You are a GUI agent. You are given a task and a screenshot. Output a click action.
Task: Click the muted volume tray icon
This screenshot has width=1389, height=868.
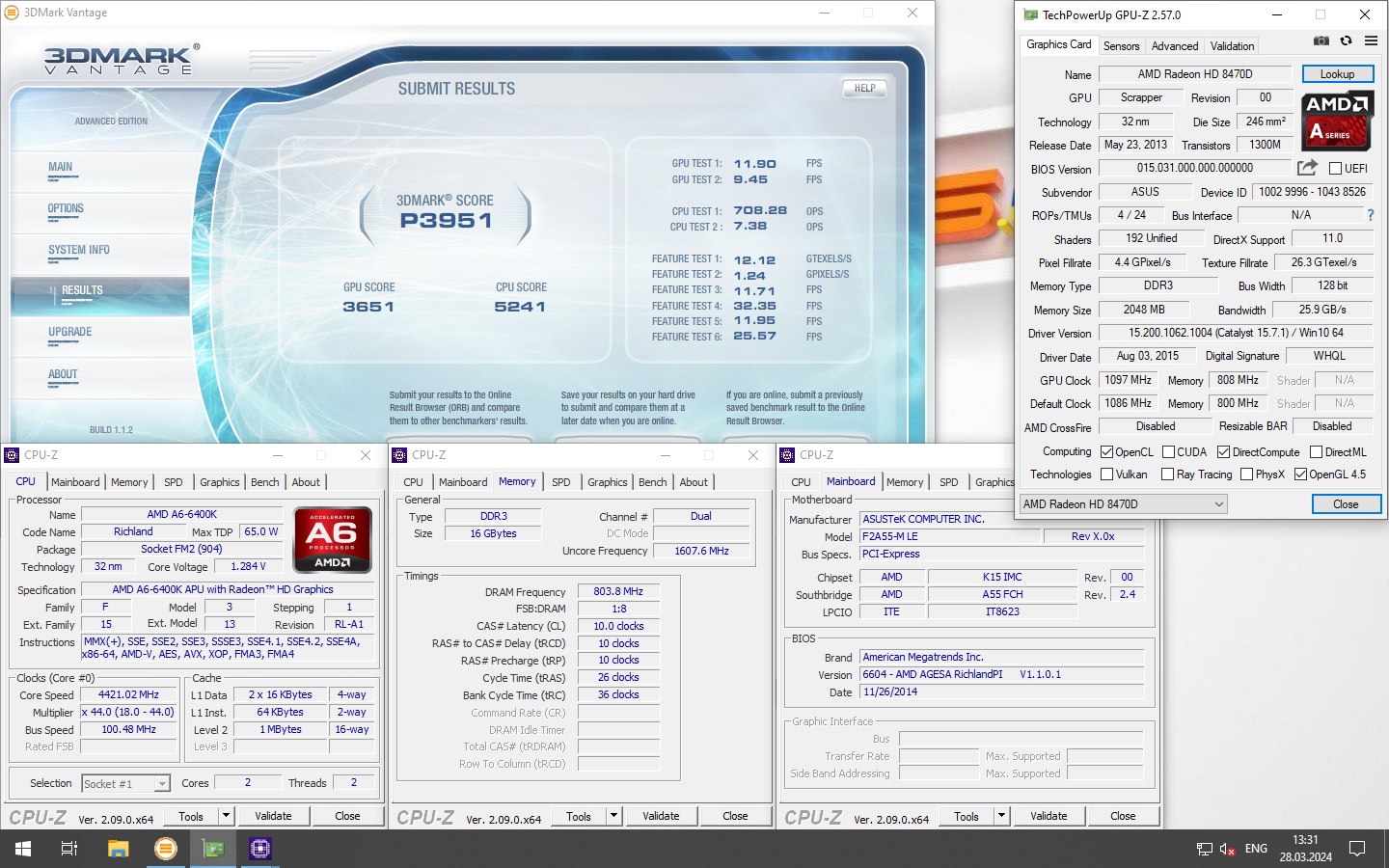click(1228, 849)
